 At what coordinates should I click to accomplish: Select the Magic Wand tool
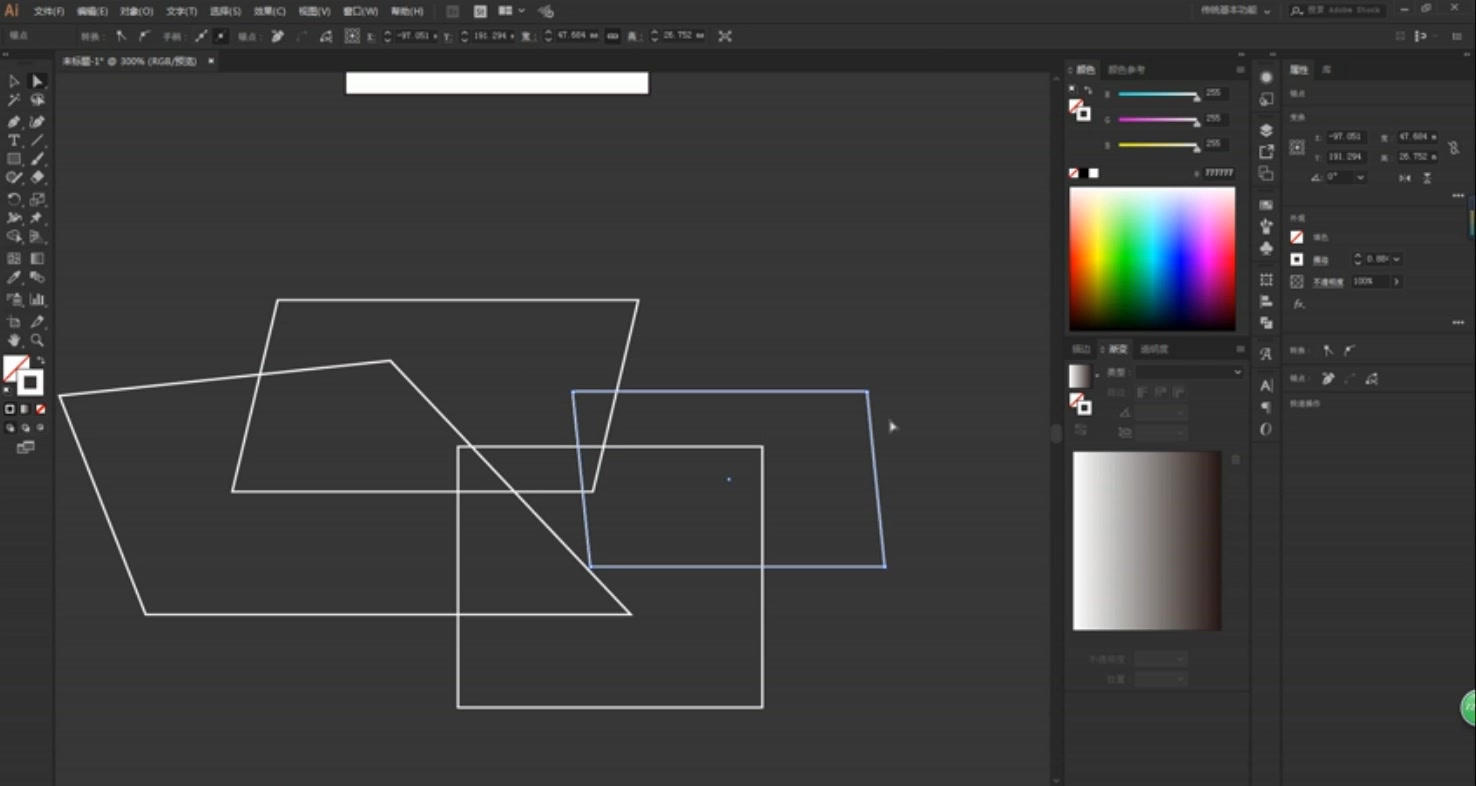[14, 101]
